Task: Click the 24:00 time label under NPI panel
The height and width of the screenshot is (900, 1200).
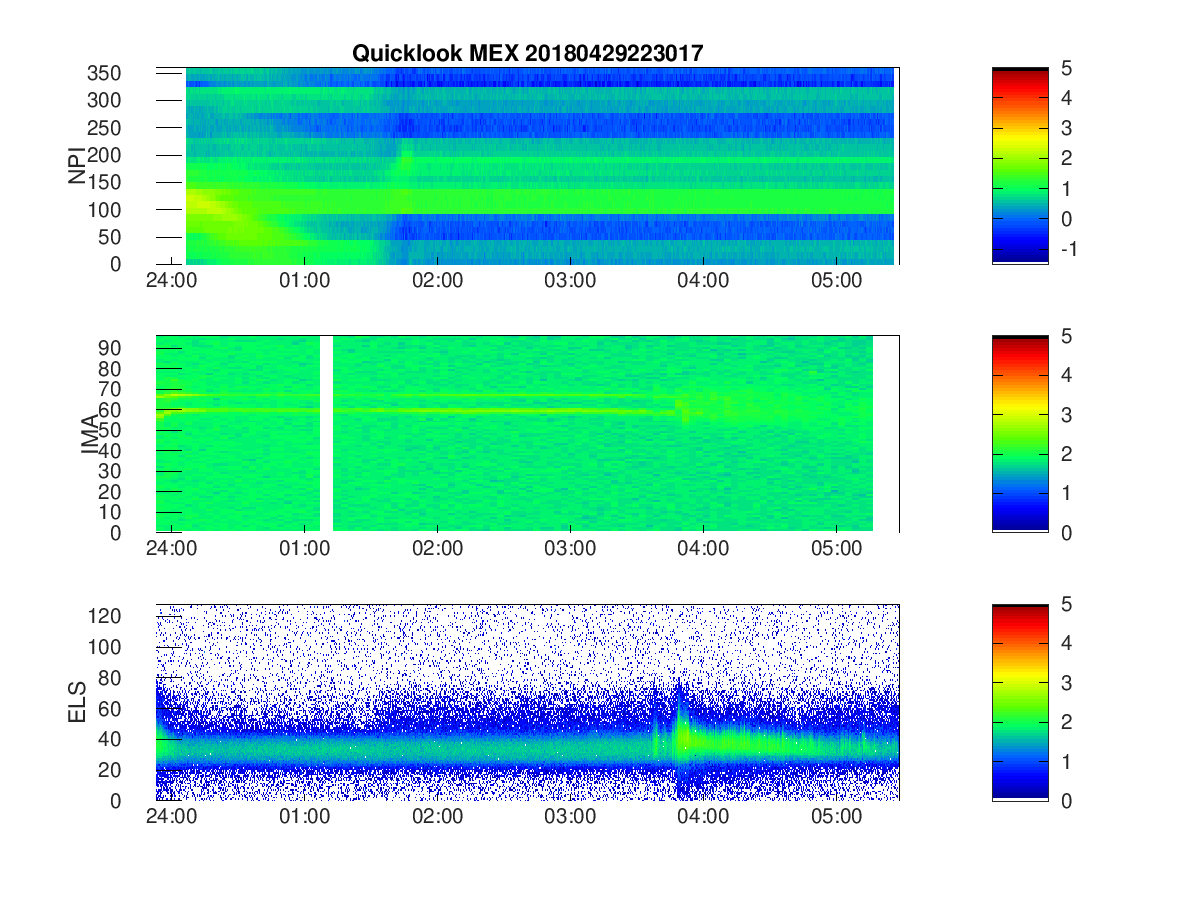Action: coord(171,281)
